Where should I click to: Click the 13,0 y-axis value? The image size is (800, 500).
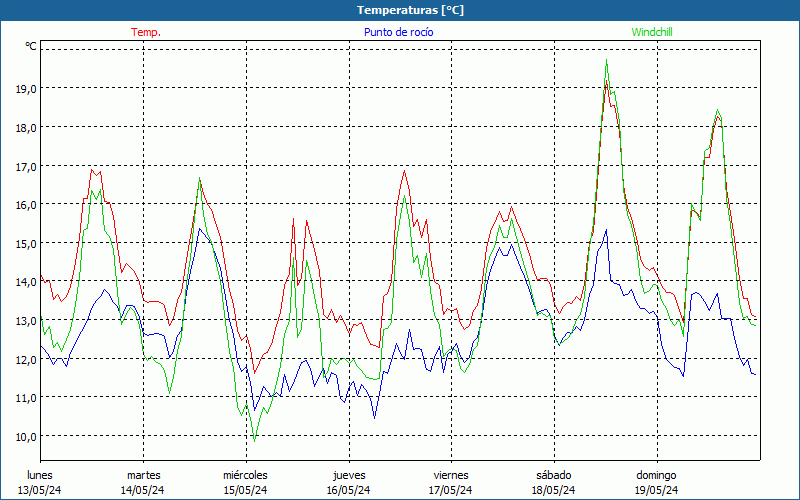coord(27,321)
